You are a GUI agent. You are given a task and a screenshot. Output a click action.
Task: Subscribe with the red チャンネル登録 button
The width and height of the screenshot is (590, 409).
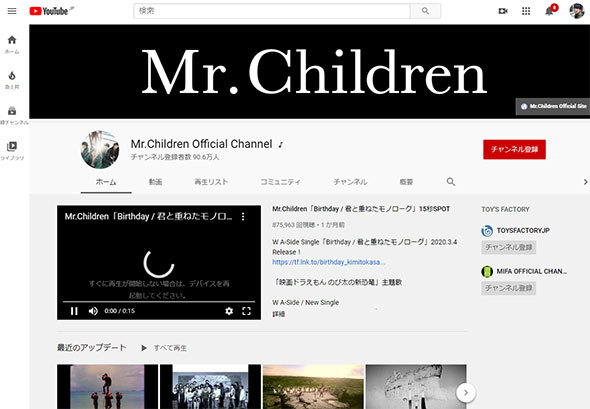click(x=514, y=149)
